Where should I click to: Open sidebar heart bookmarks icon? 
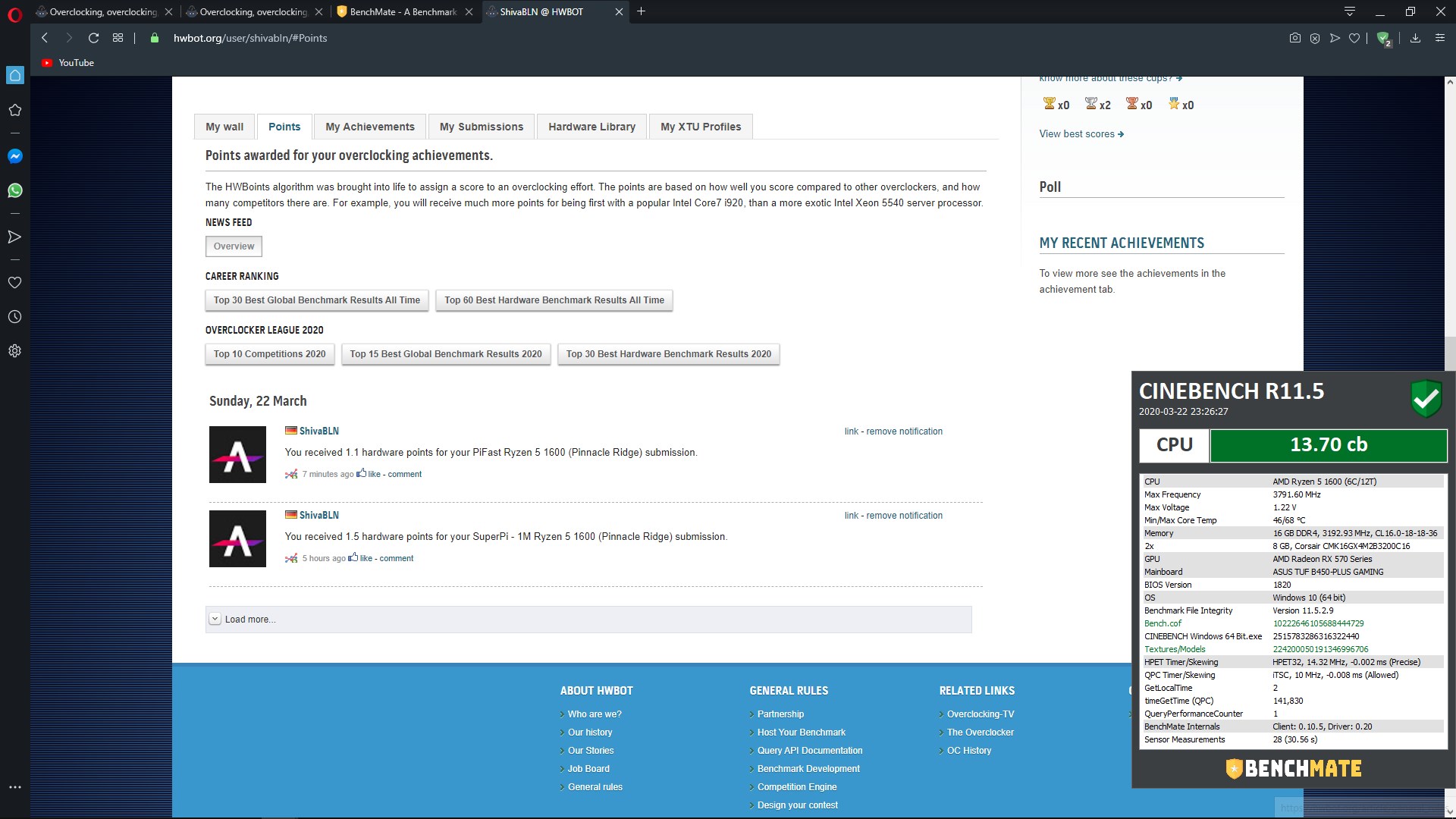[14, 283]
